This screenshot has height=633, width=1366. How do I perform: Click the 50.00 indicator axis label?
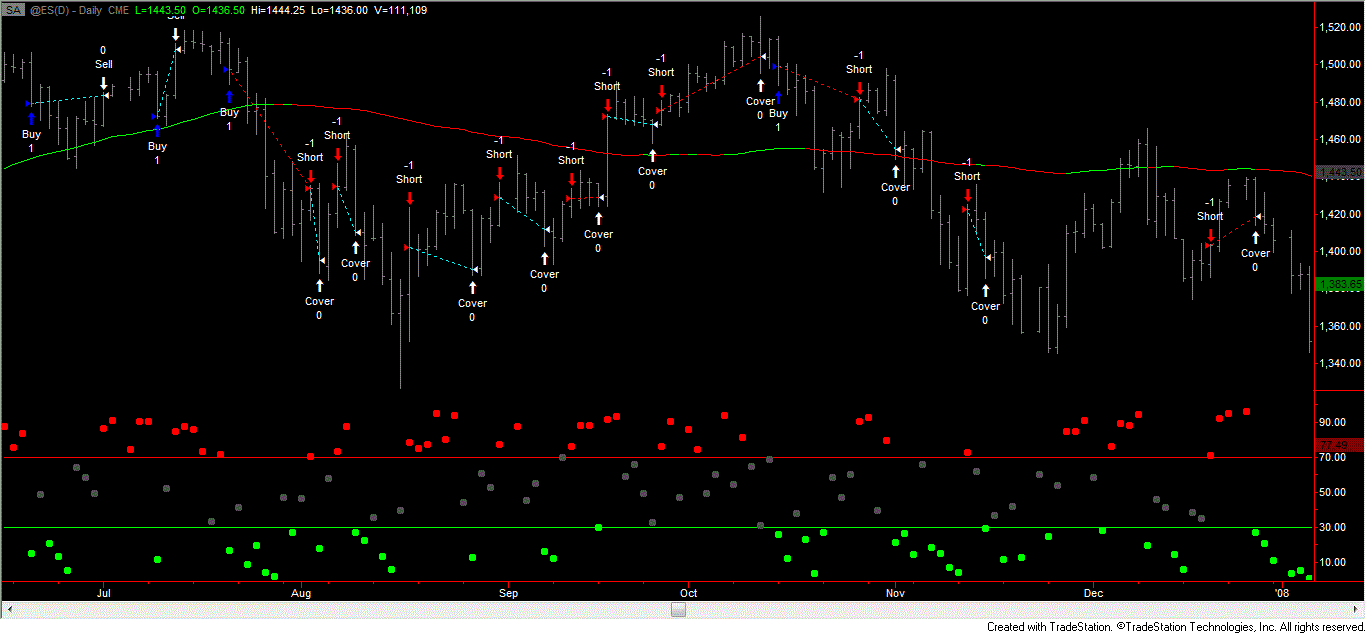[x=1332, y=493]
